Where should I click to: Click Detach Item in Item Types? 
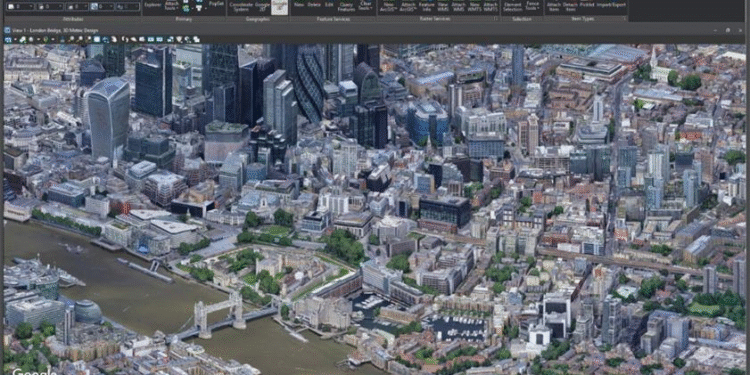pyautogui.click(x=570, y=6)
